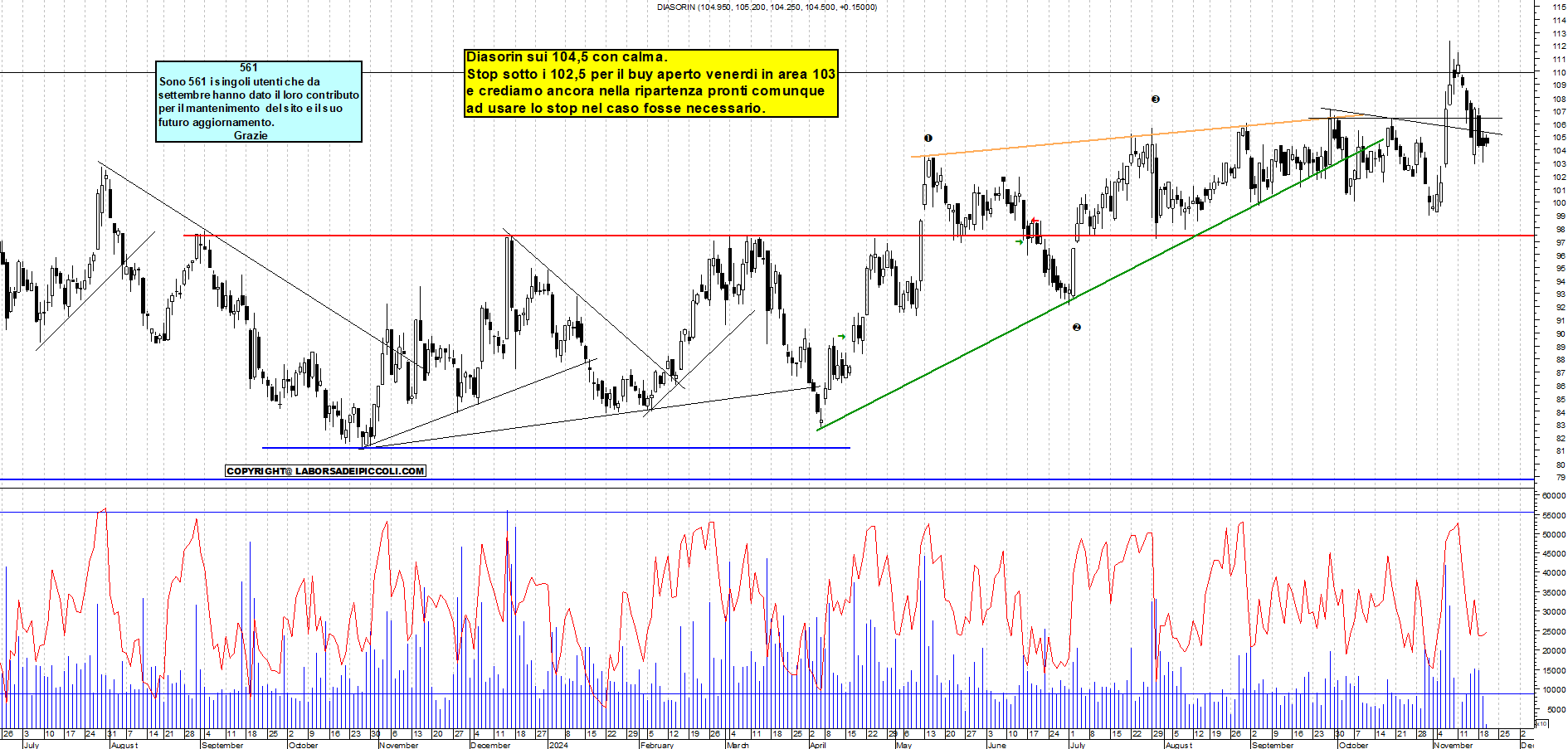Click the 'February' month label
Viewport: 1568px width, 749px height.
(656, 745)
